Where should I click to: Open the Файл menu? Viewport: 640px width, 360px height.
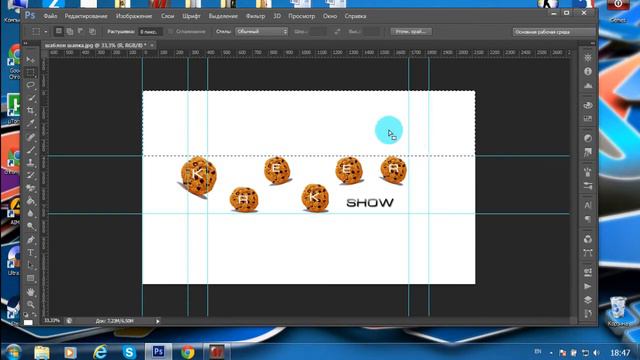(50, 16)
